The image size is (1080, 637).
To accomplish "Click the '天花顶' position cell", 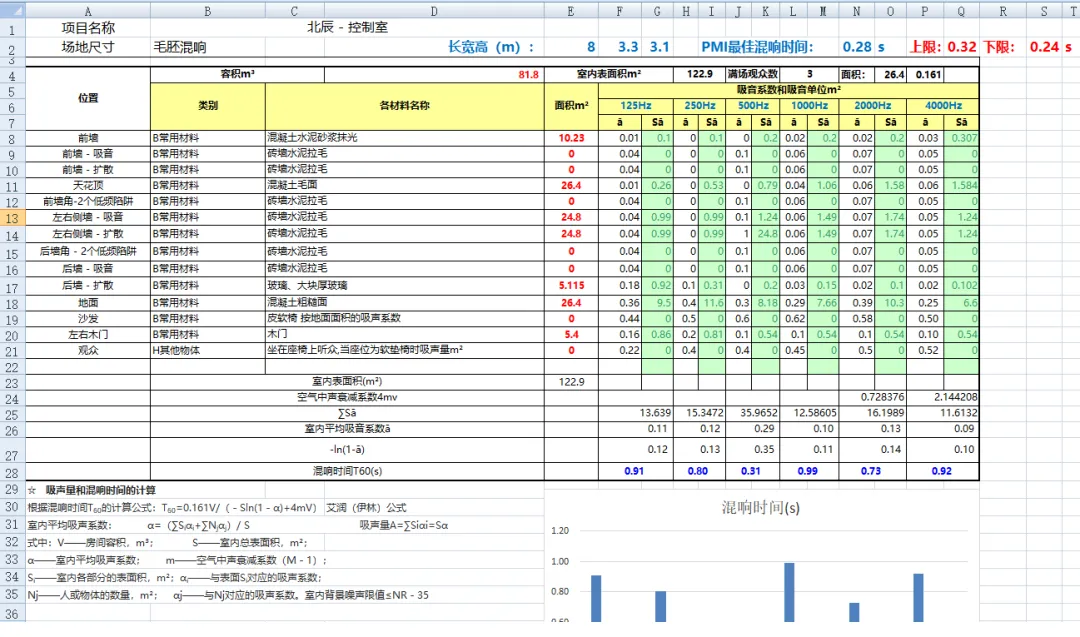I will 88,185.
